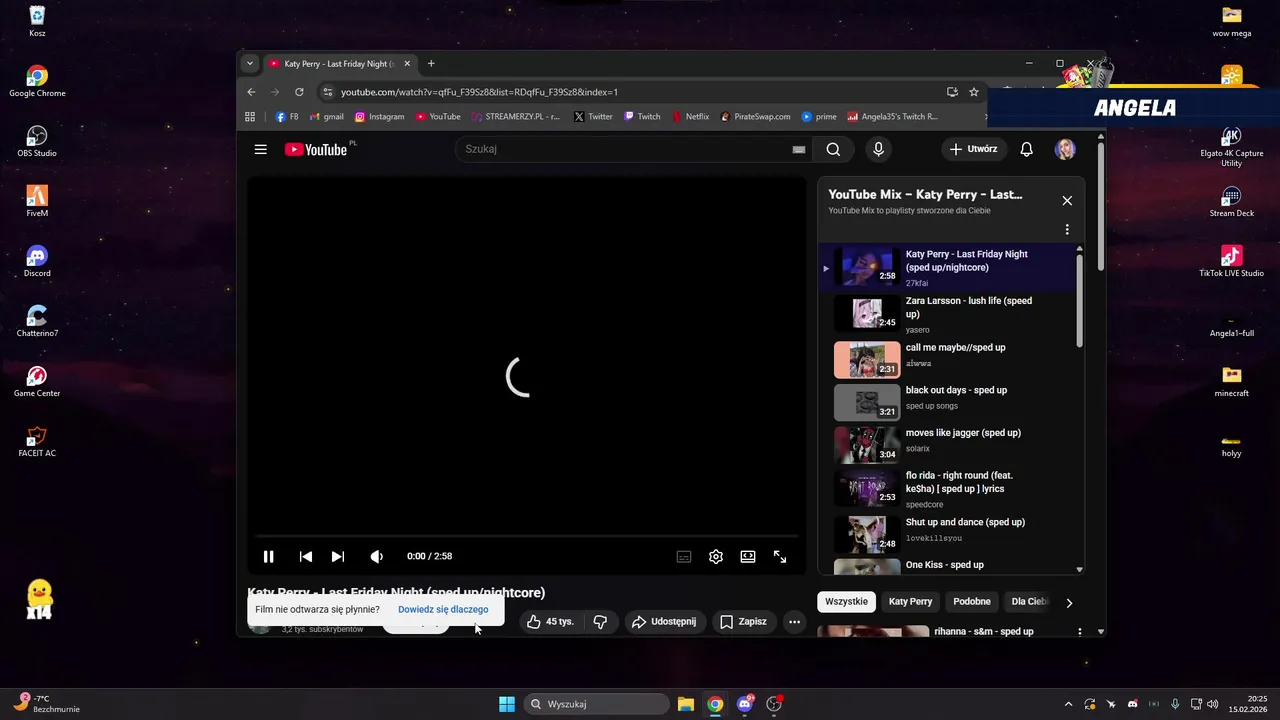Open the gmail bookmark
Image resolution: width=1280 pixels, height=720 pixels.
327,117
